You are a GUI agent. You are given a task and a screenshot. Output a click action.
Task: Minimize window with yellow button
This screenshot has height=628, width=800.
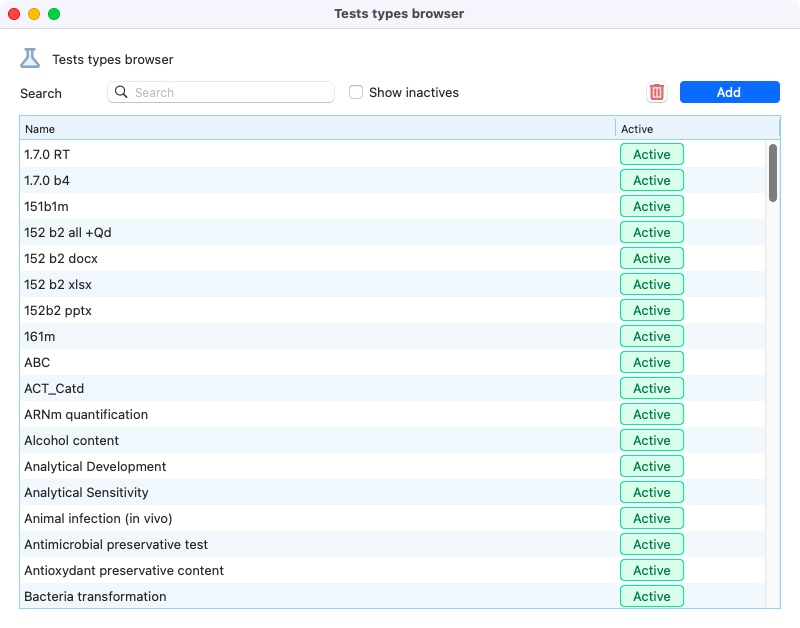tap(34, 14)
